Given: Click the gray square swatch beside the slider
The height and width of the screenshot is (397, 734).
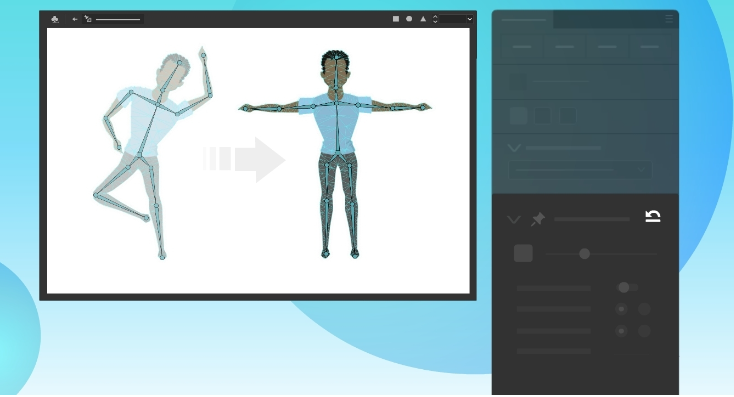Looking at the screenshot, I should point(523,253).
